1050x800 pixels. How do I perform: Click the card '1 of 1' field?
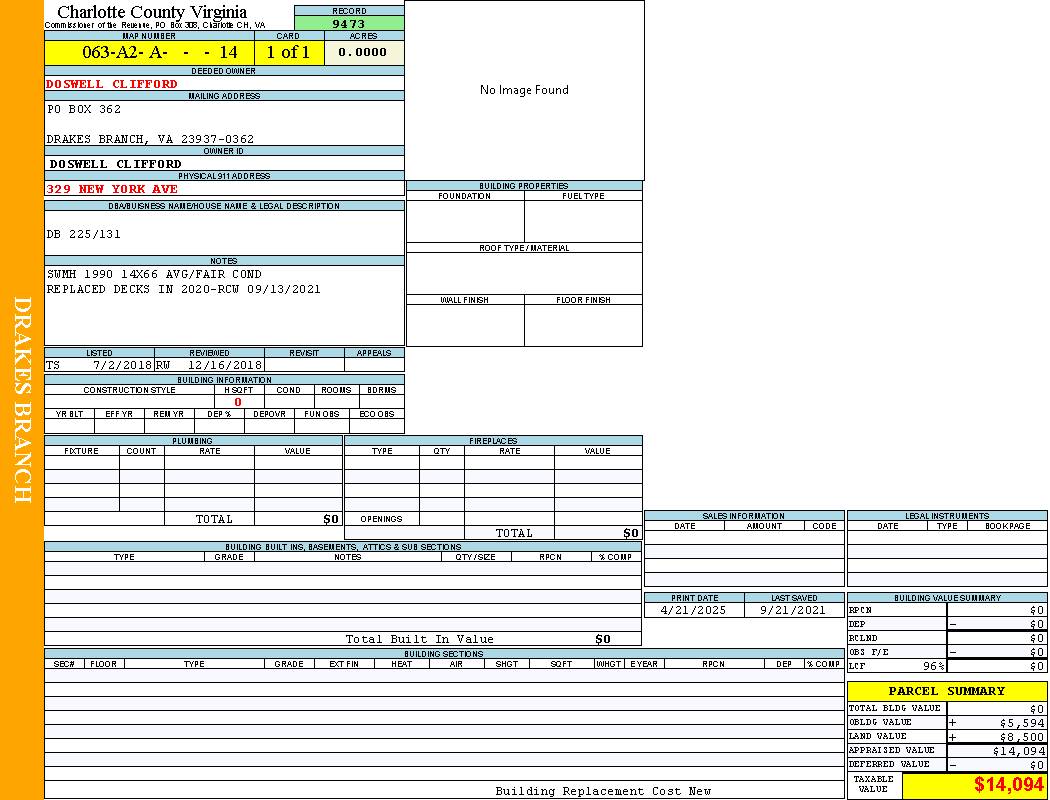288,52
